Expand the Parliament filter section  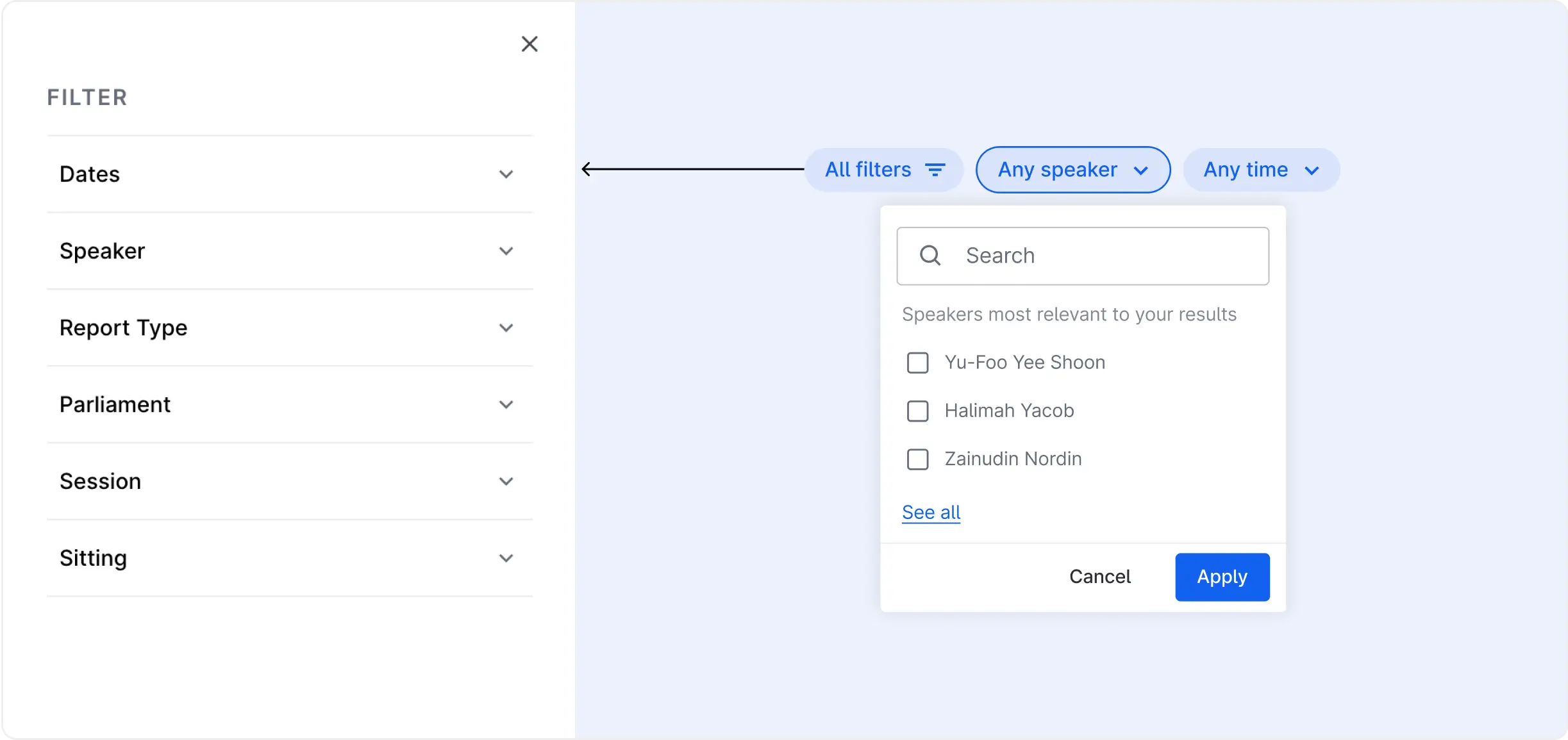pyautogui.click(x=290, y=405)
